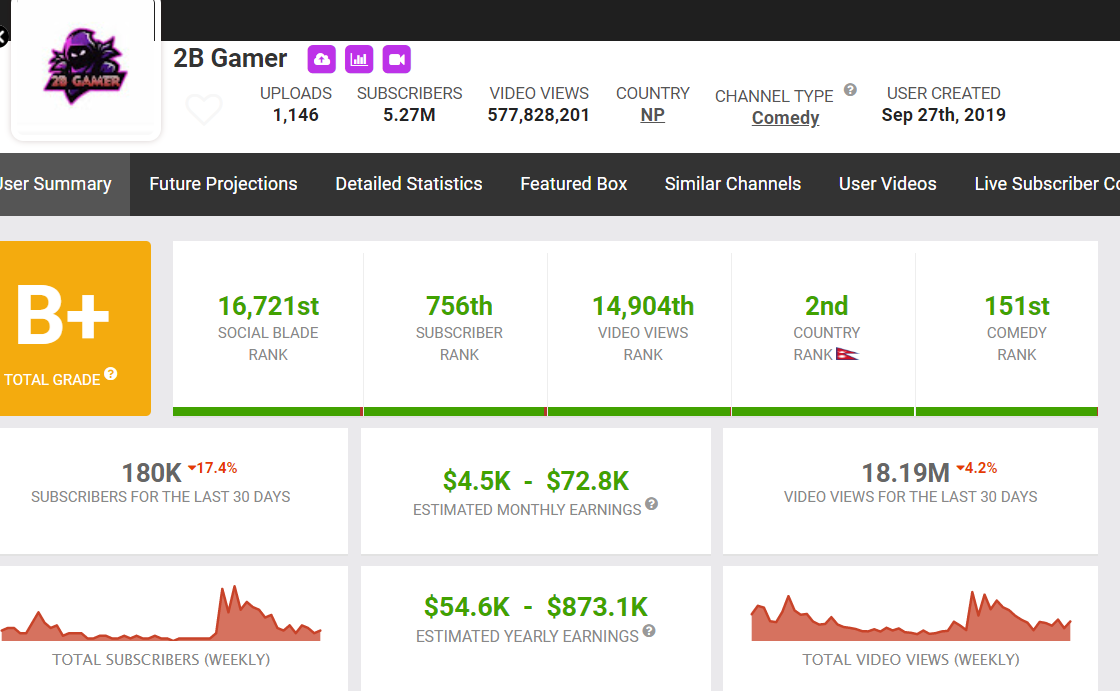Click the 18.19M video views figure
The width and height of the screenshot is (1120, 691).
pyautogui.click(x=906, y=473)
